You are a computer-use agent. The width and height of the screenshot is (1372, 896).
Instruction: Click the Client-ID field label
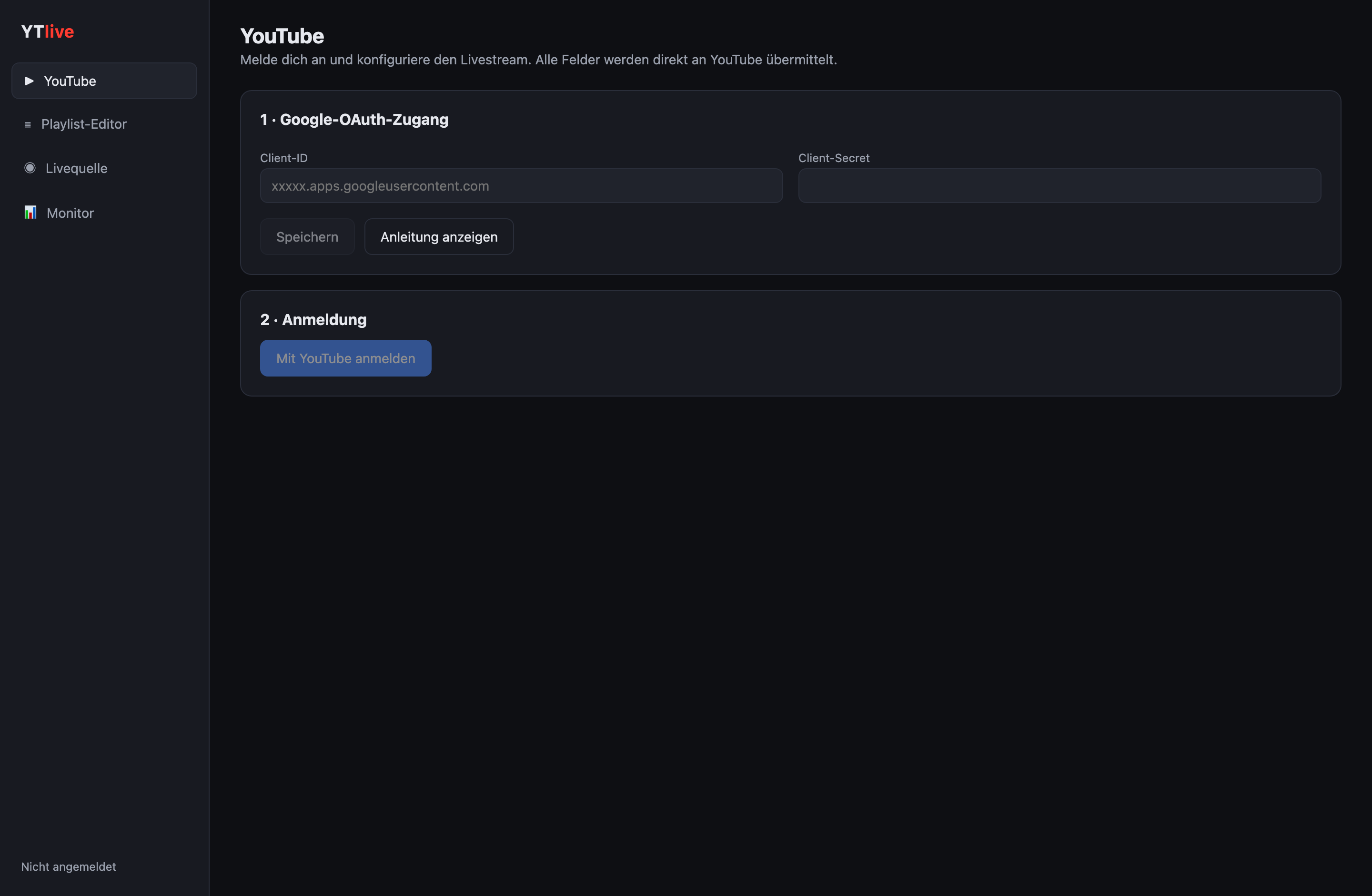[283, 158]
